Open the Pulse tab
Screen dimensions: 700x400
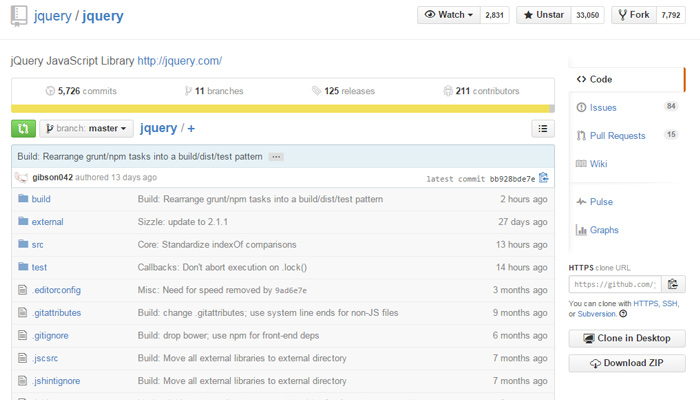coord(601,202)
